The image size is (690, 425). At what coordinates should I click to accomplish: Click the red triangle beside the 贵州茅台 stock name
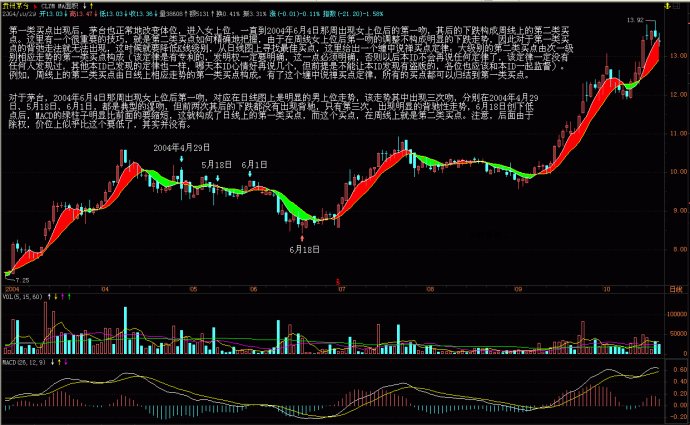35,7
